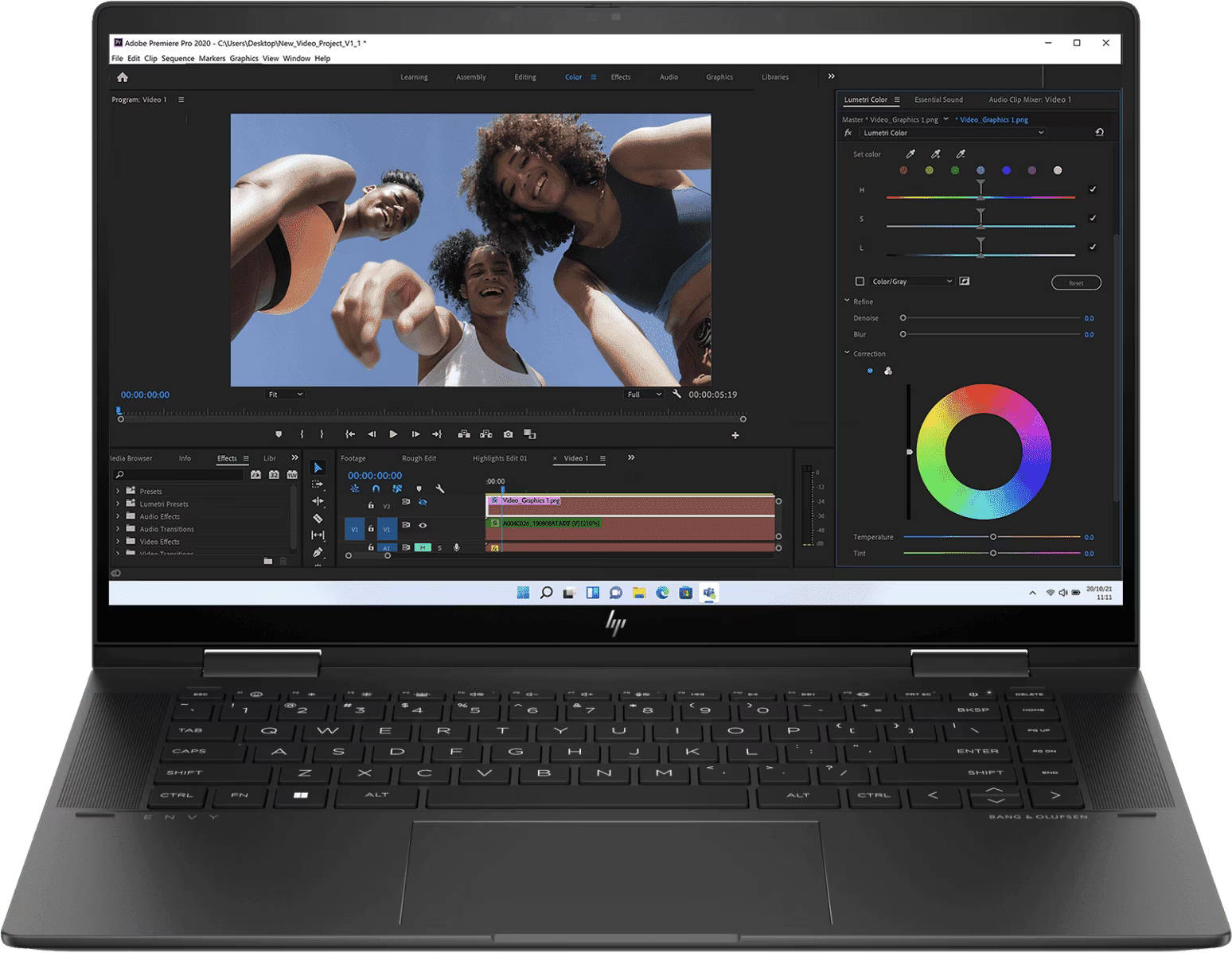The image size is (1232, 953).
Task: Go to In point in Program monitor
Action: pos(349,434)
